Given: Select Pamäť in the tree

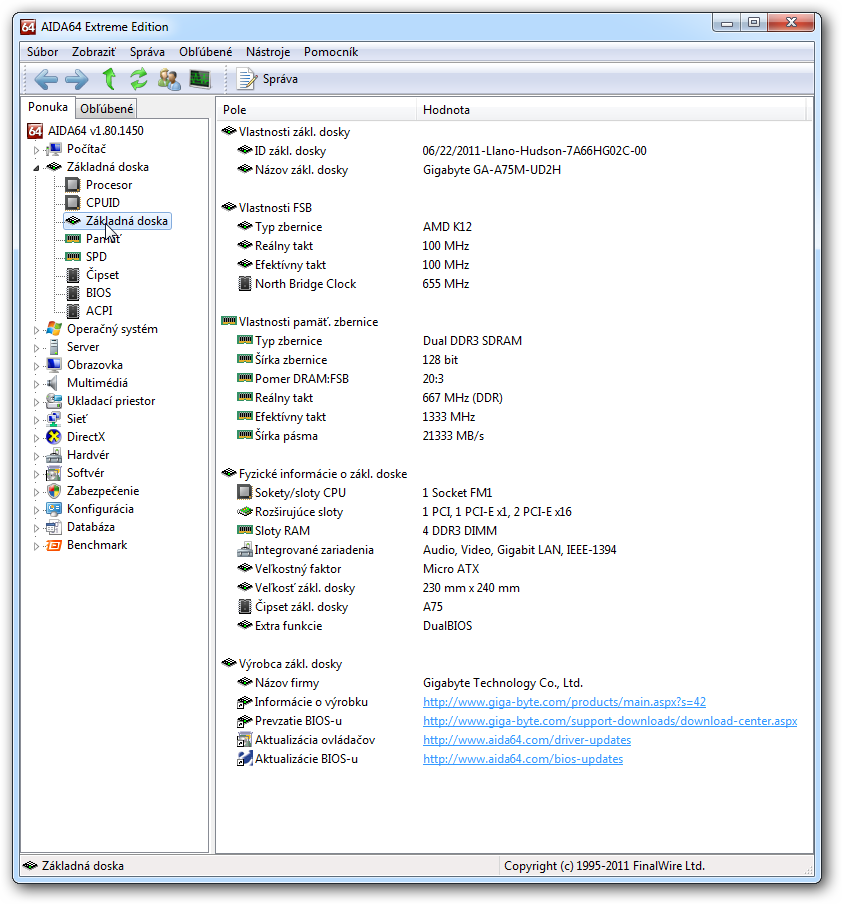Looking at the screenshot, I should click(x=104, y=239).
